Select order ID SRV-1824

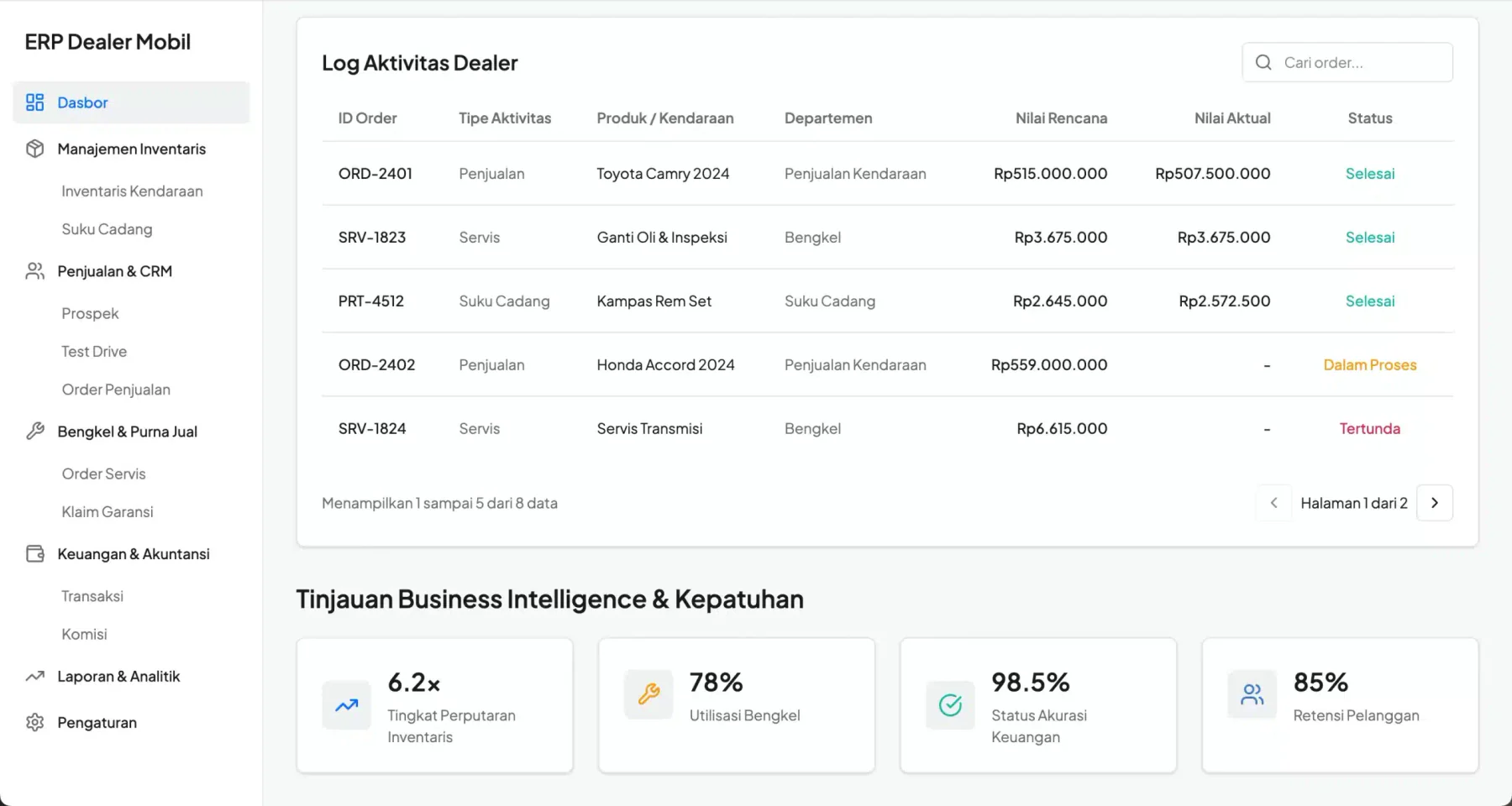372,429
